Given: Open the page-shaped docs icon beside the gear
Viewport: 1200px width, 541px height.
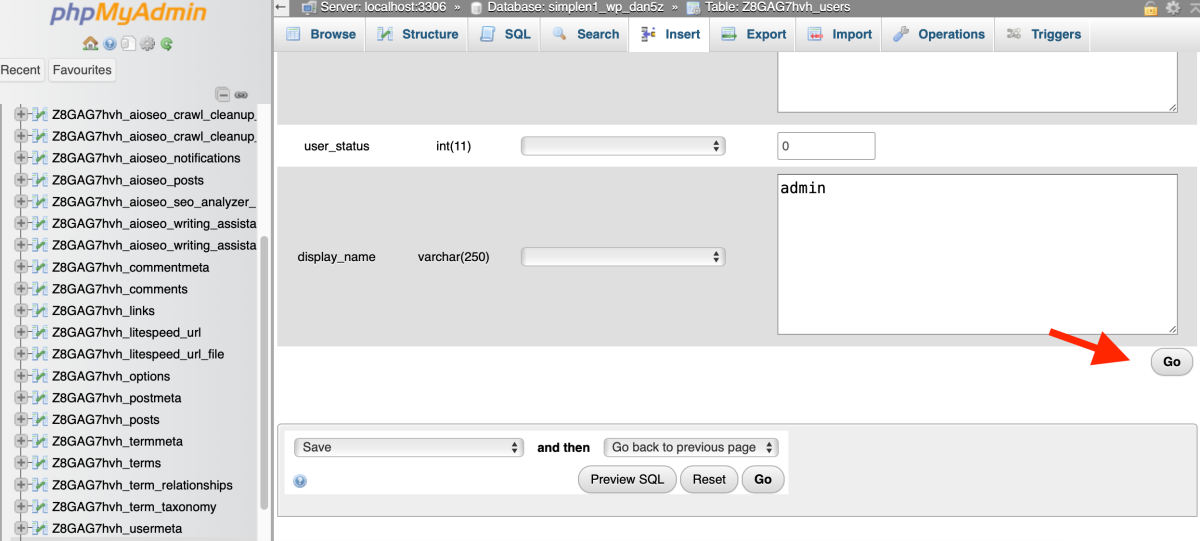Looking at the screenshot, I should click(128, 44).
